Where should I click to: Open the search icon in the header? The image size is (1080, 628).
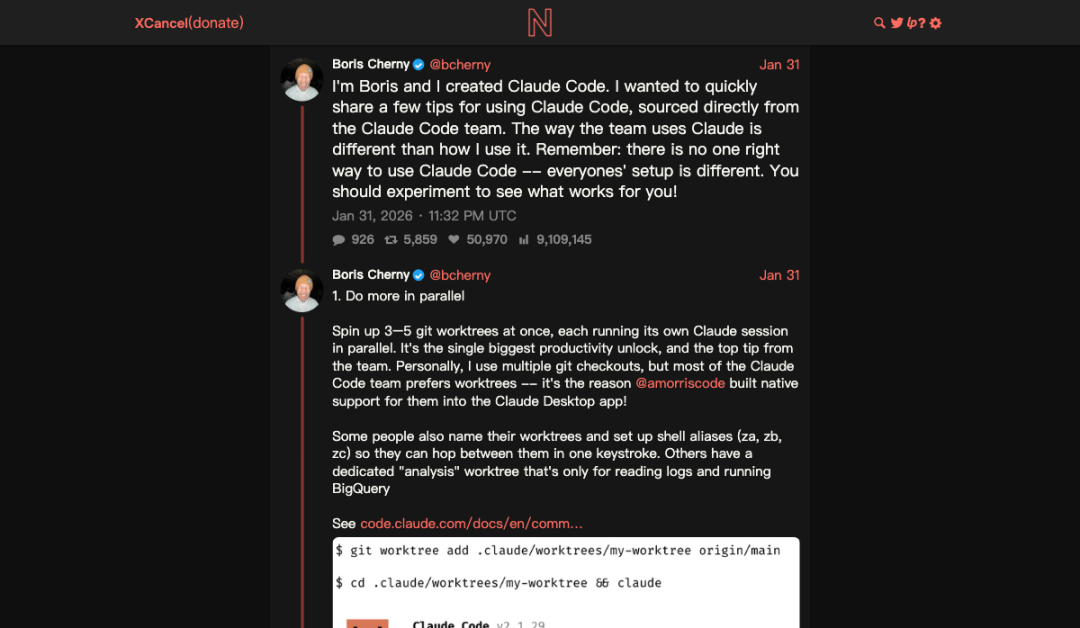coord(879,22)
